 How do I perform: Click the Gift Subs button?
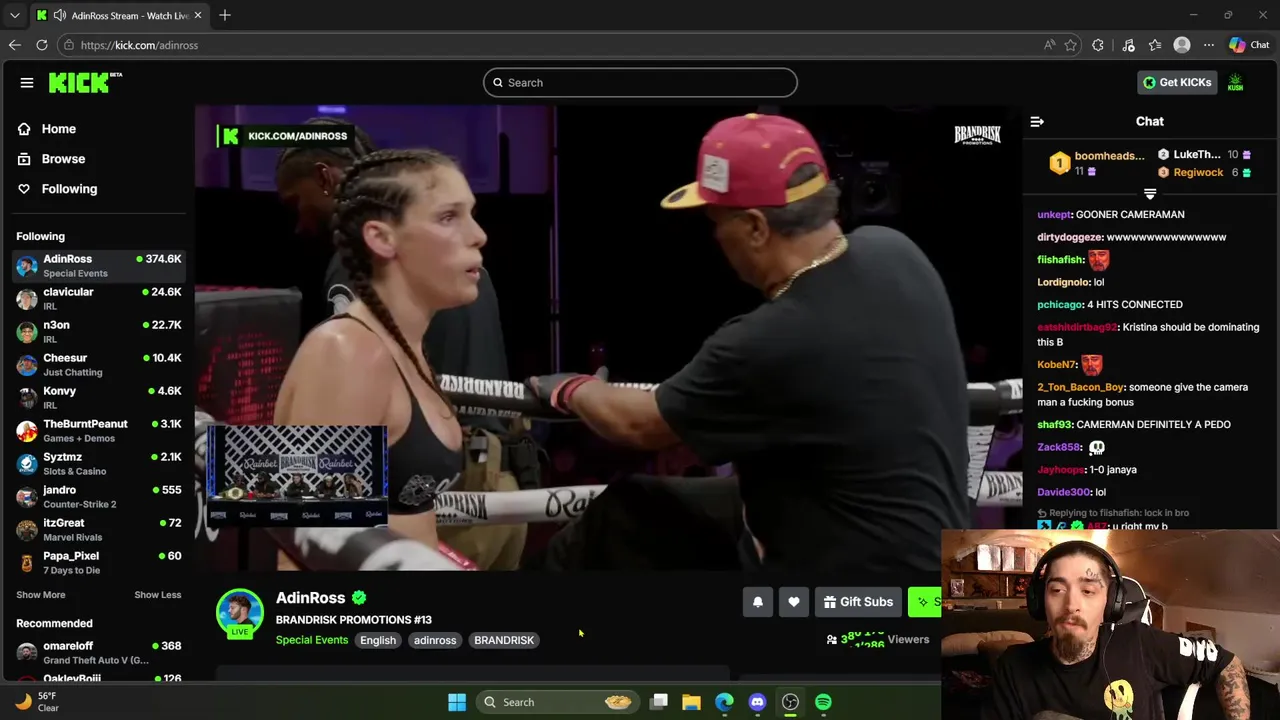click(x=858, y=602)
